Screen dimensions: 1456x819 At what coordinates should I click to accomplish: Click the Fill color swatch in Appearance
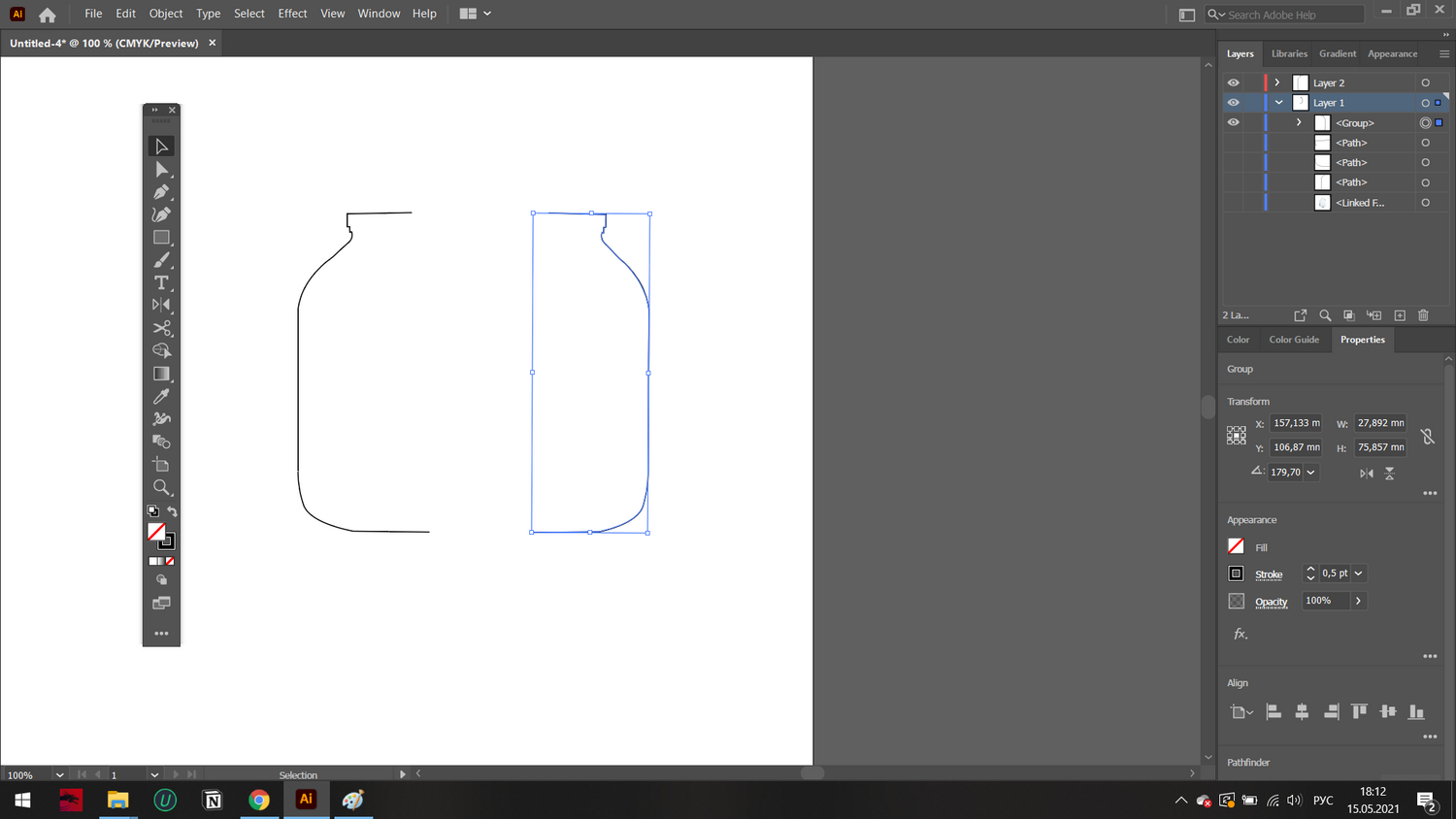(1236, 547)
